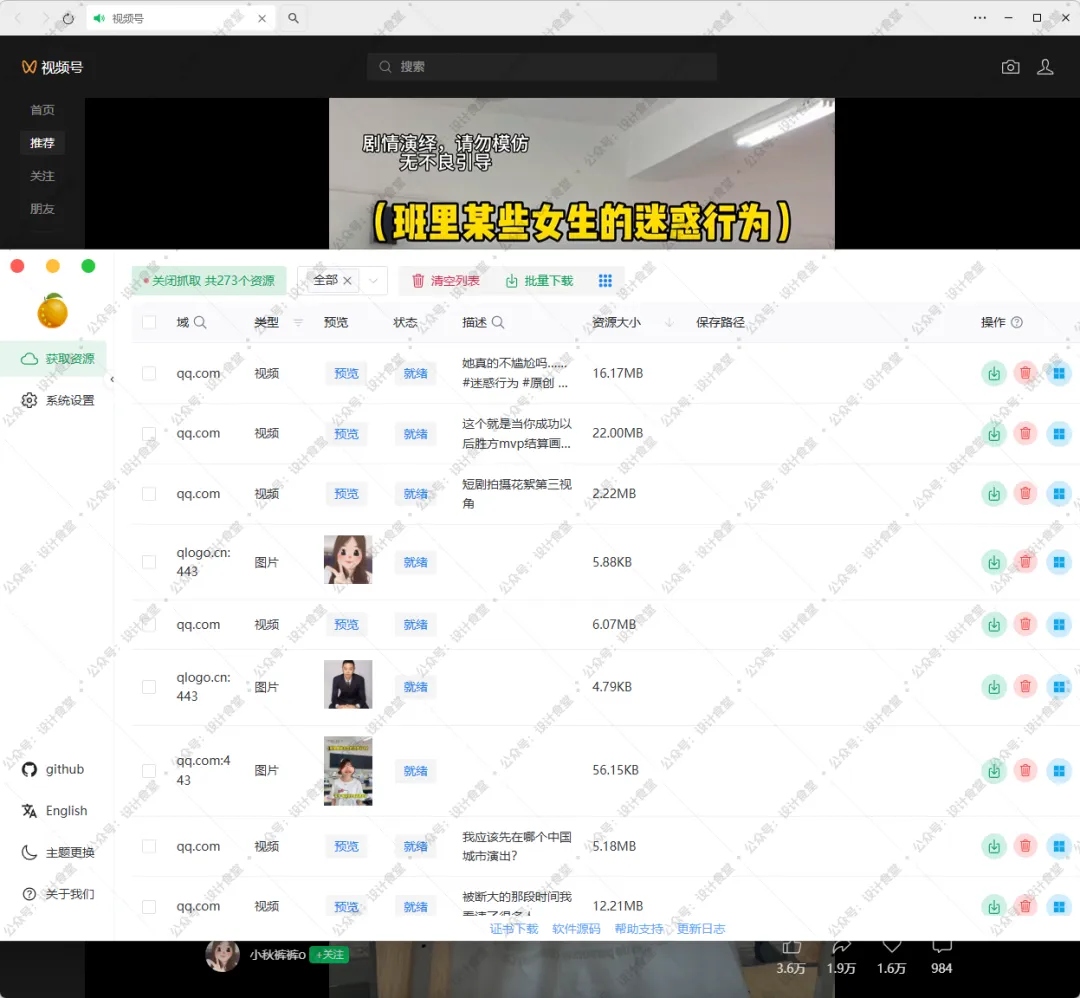This screenshot has height=998, width=1080.
Task: Open 证书下载 footer link
Action: [x=514, y=929]
